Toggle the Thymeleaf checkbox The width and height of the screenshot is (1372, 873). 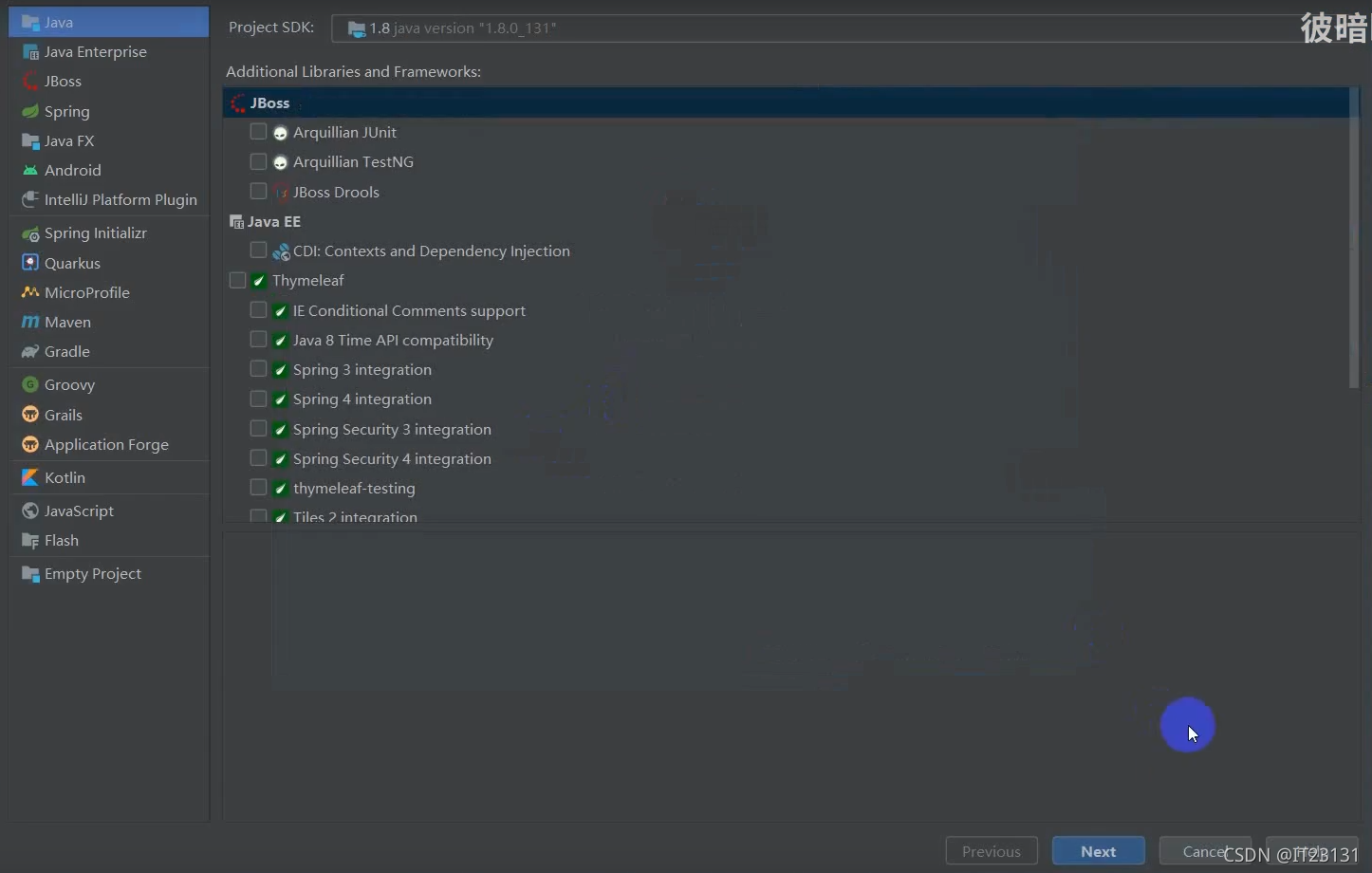(x=237, y=280)
